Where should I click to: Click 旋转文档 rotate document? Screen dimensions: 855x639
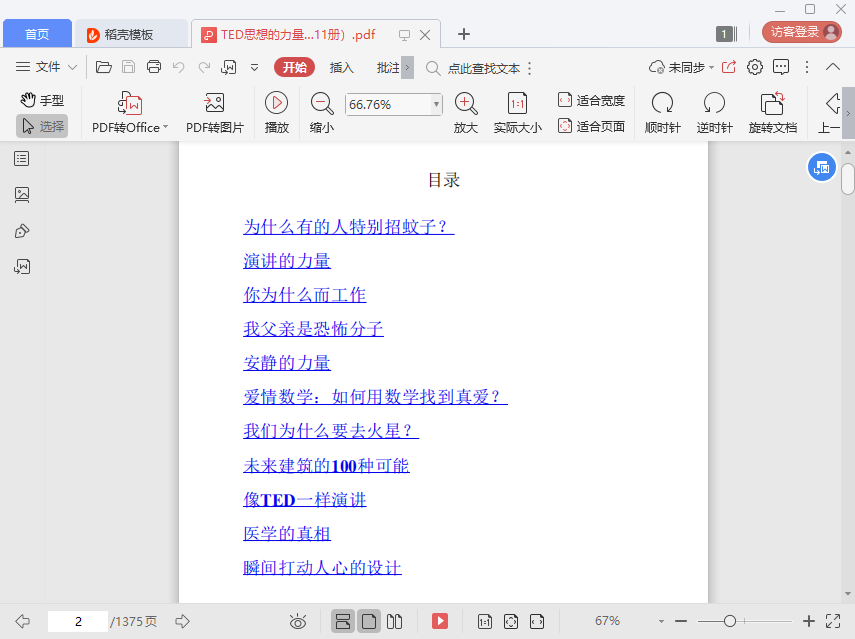773,113
